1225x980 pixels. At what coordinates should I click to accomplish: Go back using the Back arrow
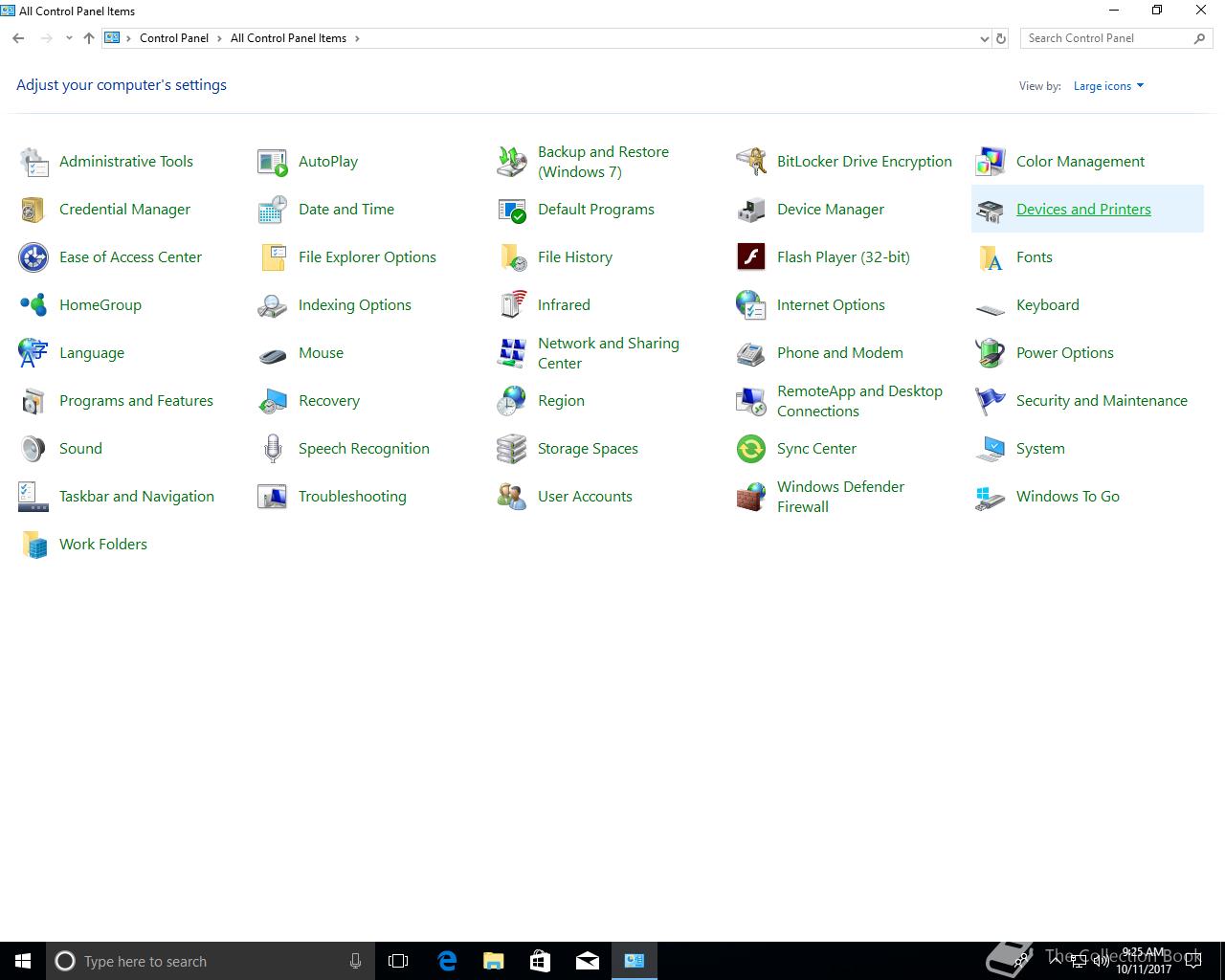(18, 38)
